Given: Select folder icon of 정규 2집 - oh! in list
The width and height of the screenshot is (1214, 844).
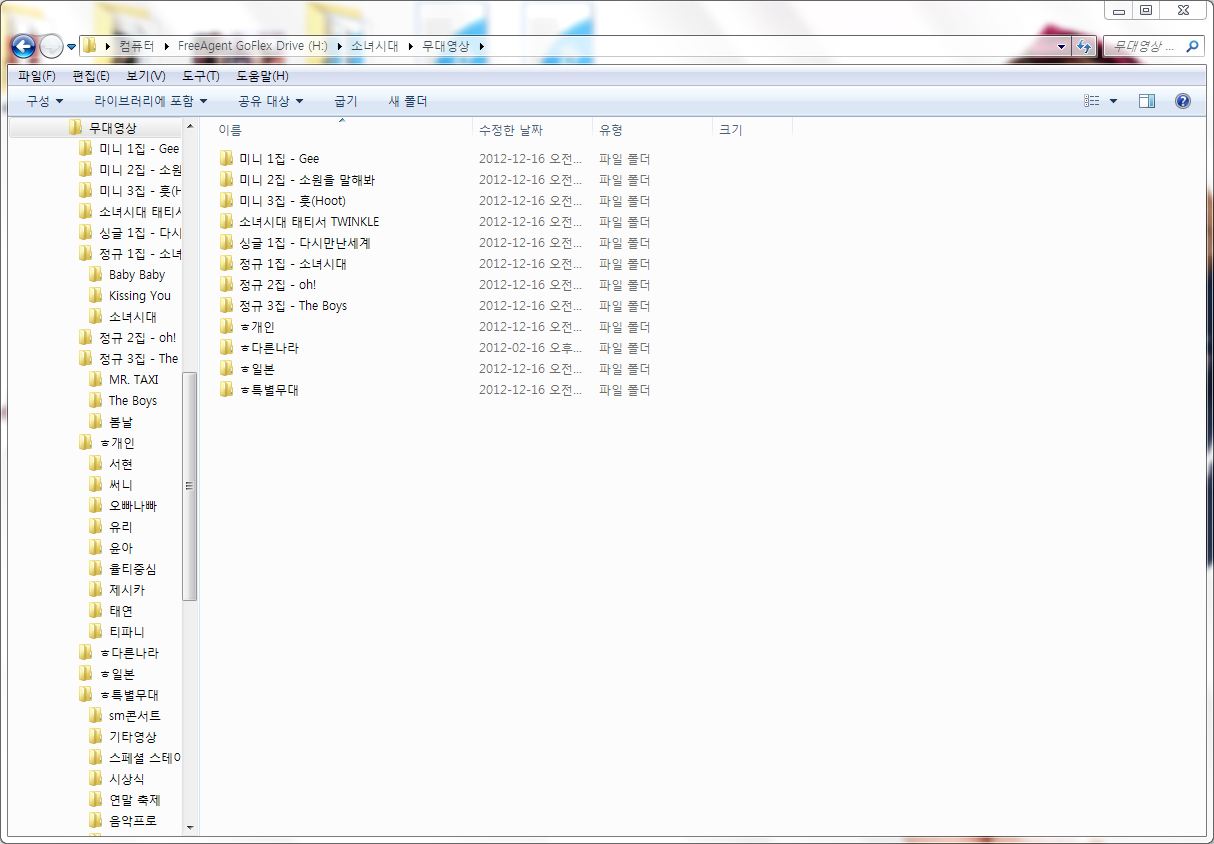Looking at the screenshot, I should pyautogui.click(x=227, y=284).
